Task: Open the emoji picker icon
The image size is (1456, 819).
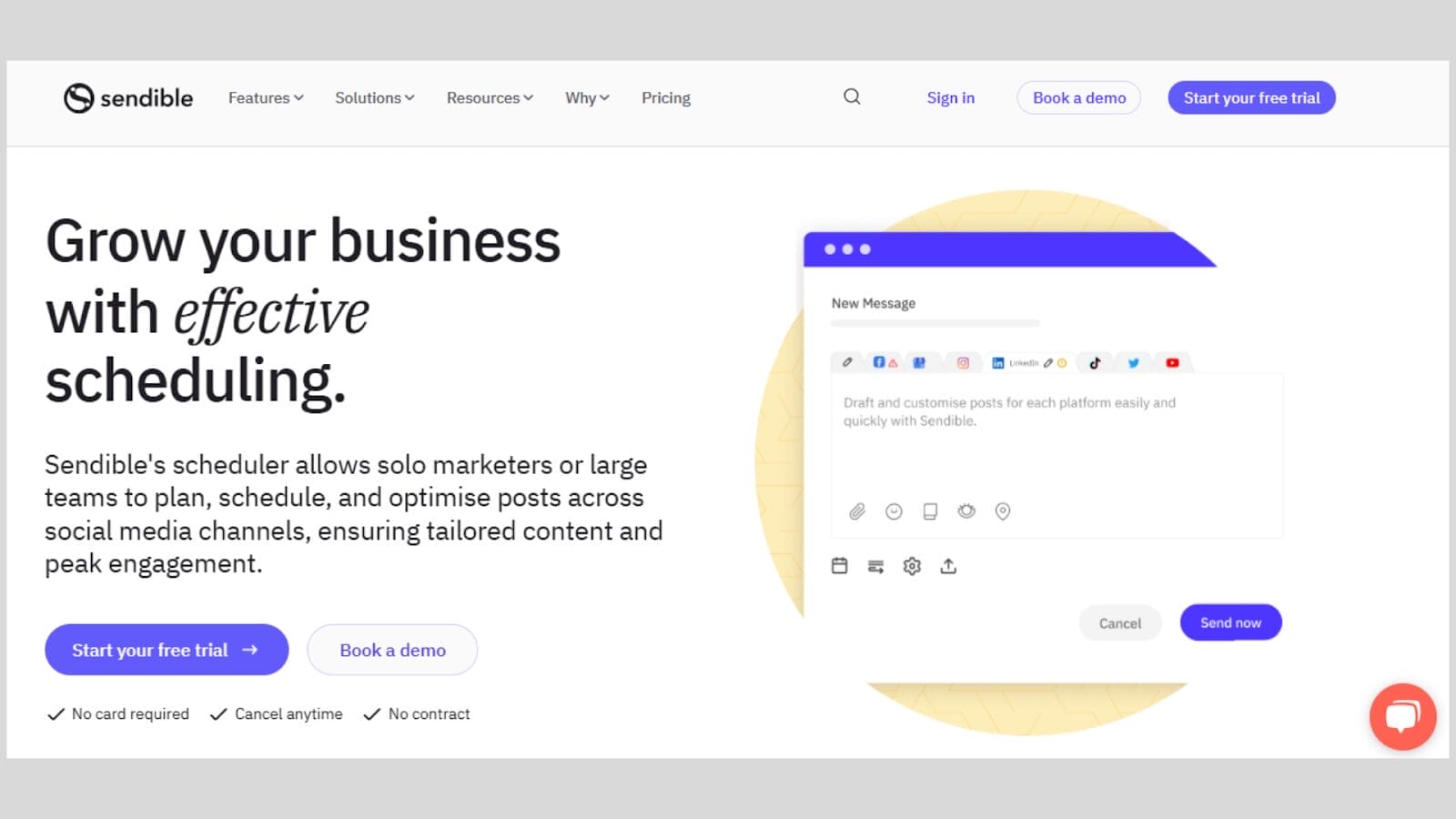Action: tap(894, 511)
